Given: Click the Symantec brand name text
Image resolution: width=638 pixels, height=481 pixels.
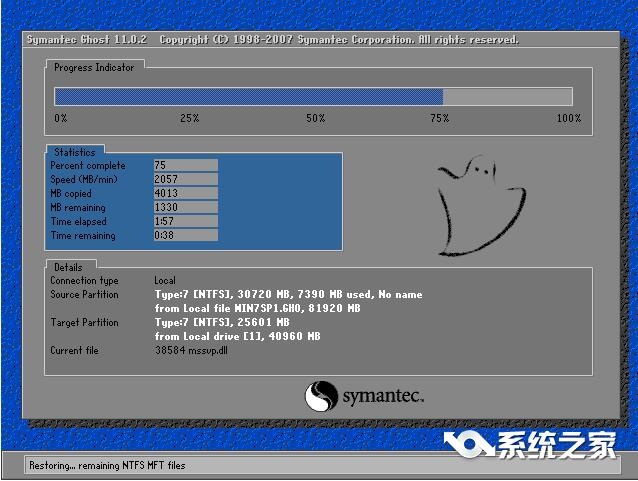Looking at the screenshot, I should (383, 397).
